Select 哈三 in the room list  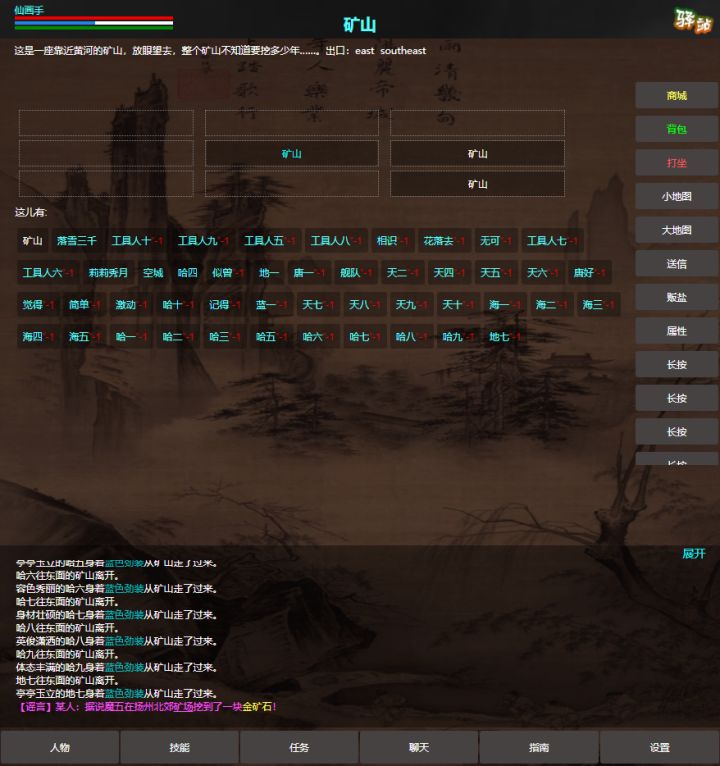point(225,337)
